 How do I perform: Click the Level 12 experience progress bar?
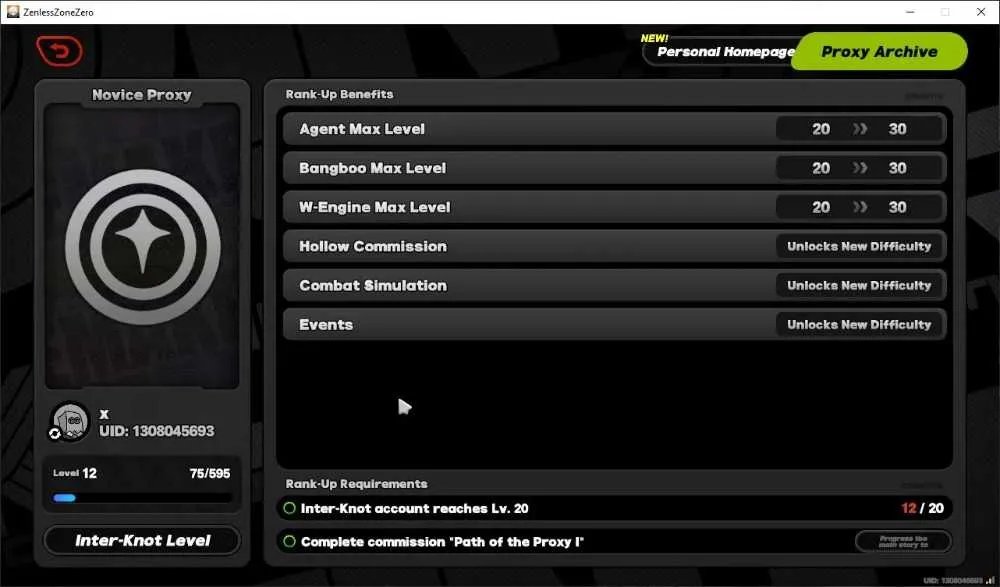pyautogui.click(x=142, y=498)
